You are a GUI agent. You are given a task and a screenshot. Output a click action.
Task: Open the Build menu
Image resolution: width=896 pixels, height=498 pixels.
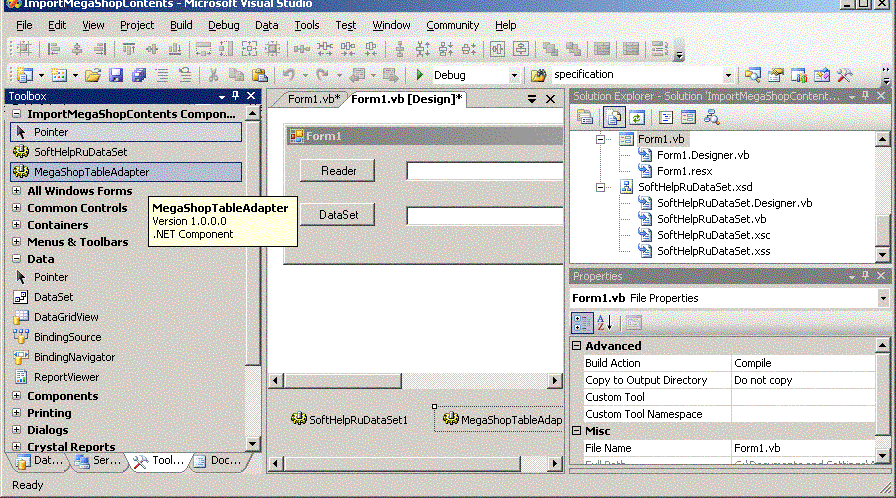(x=181, y=25)
